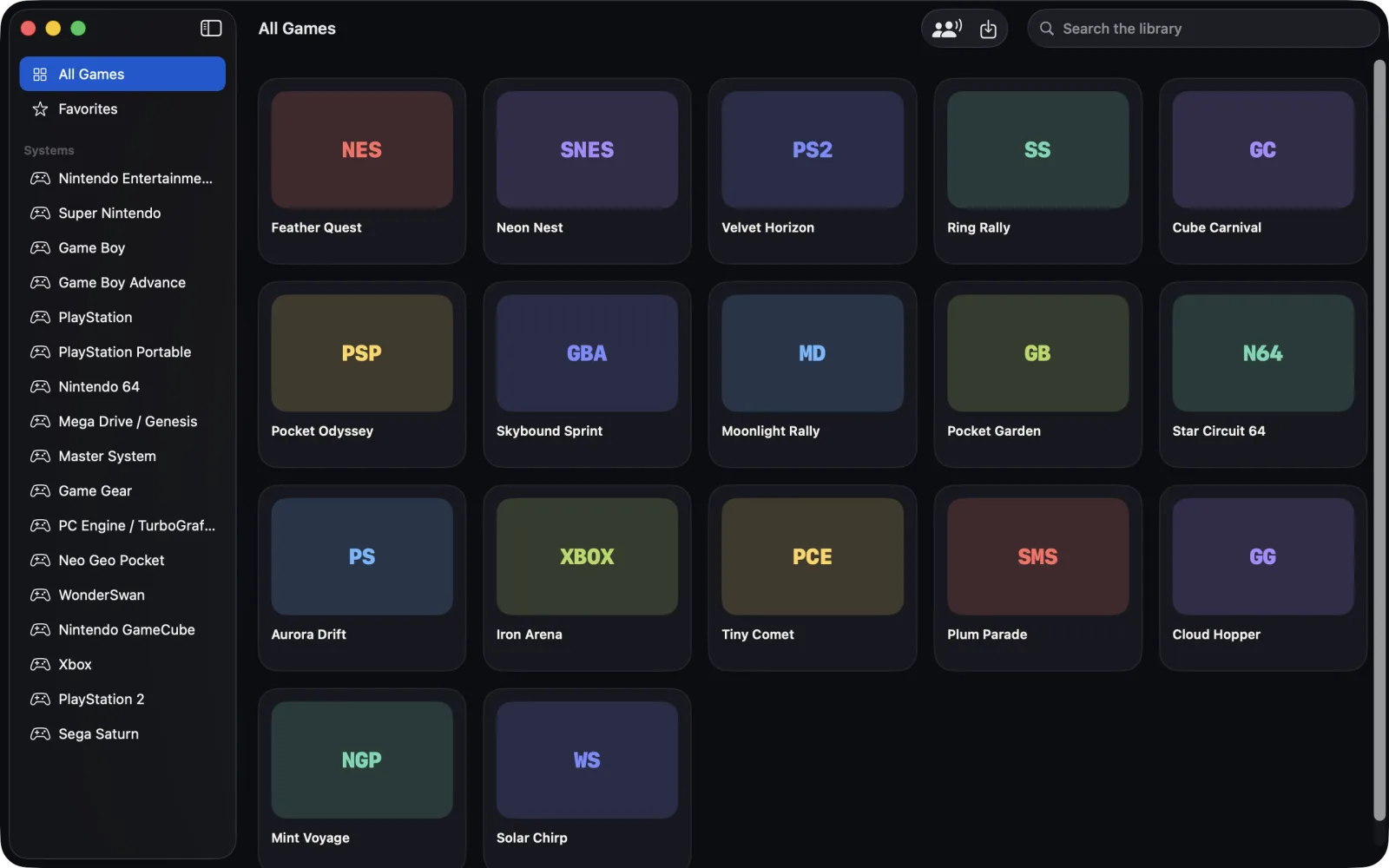
Task: Open Sega Saturn library
Action: click(122, 734)
